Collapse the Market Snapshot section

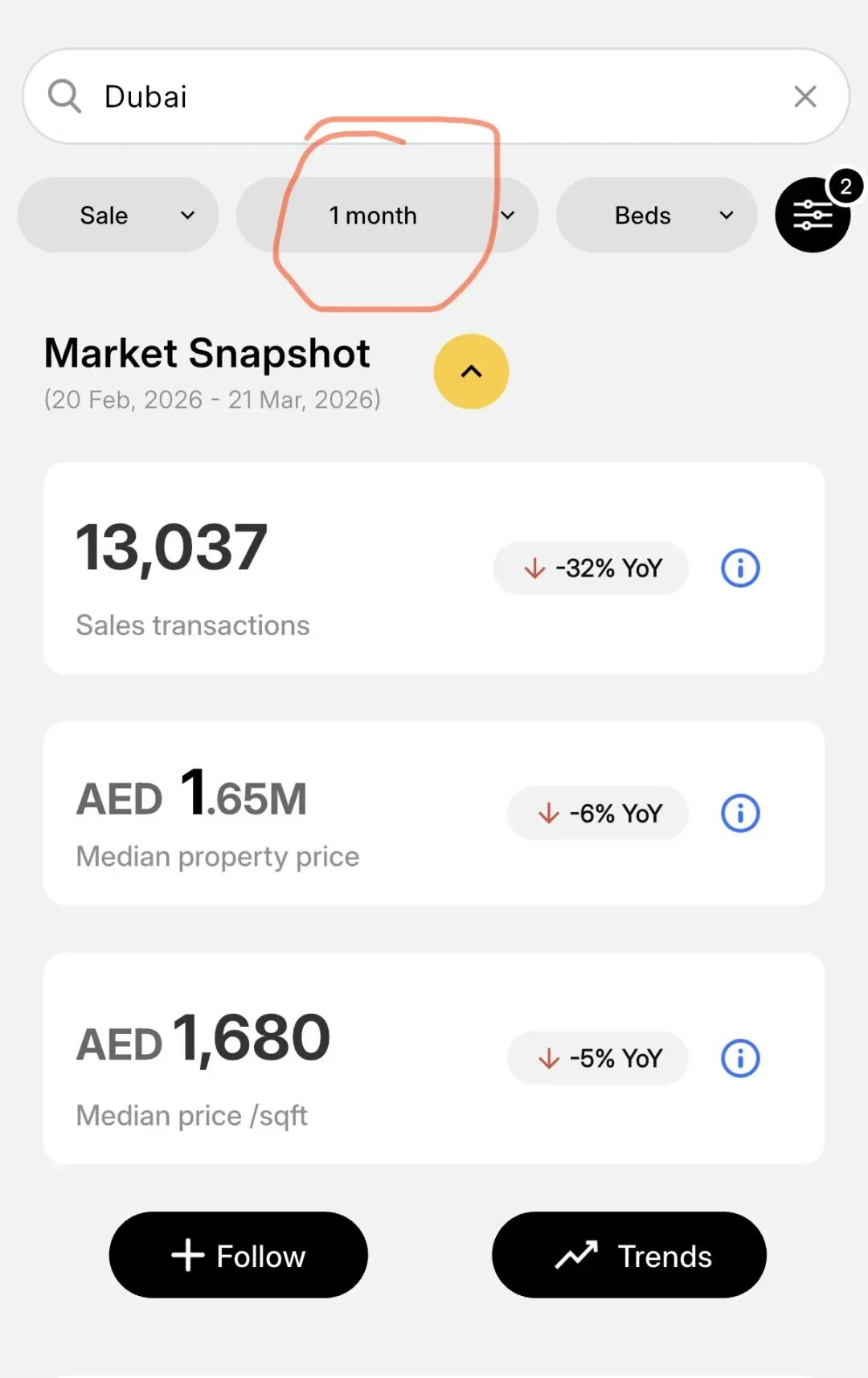click(x=471, y=371)
